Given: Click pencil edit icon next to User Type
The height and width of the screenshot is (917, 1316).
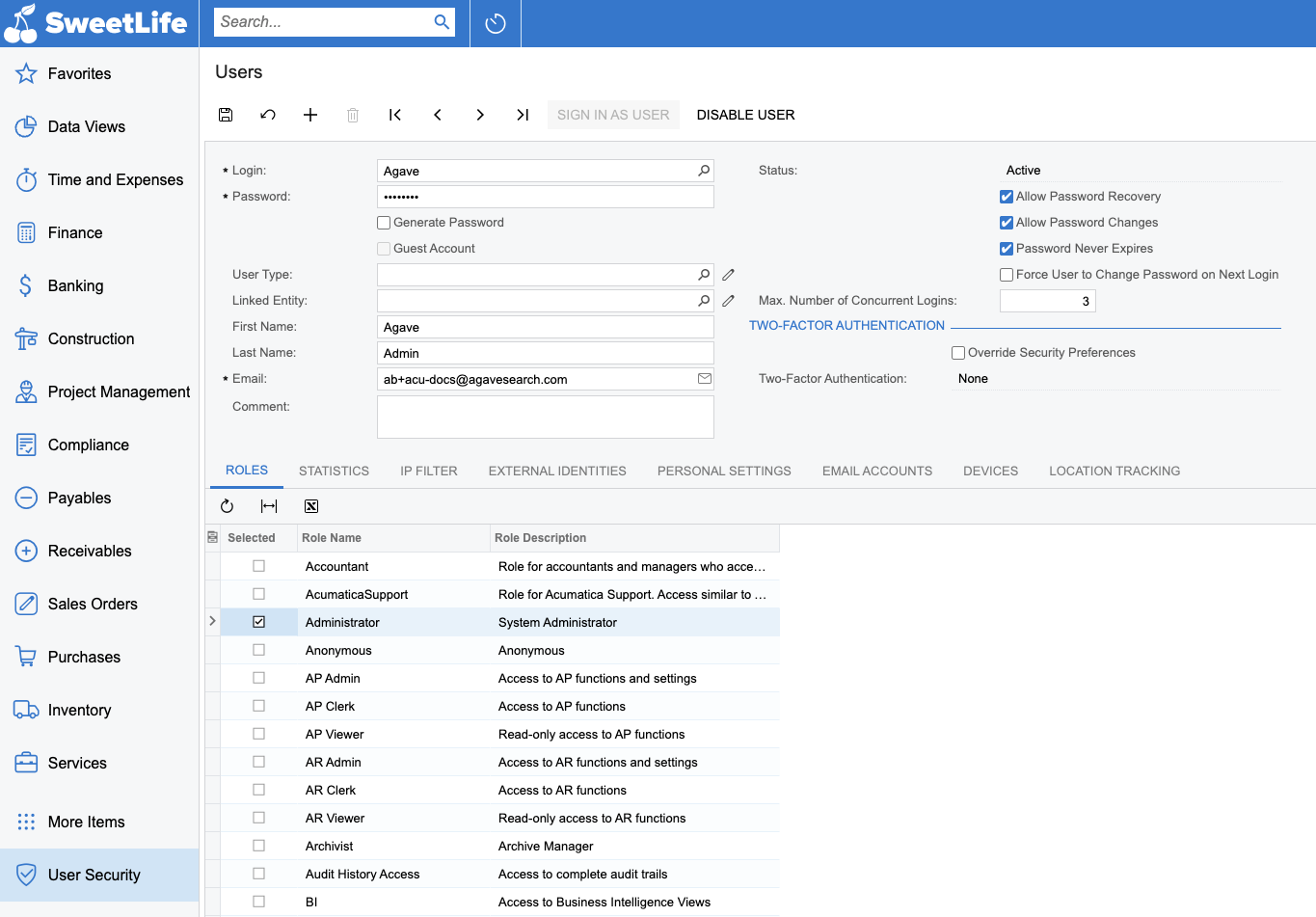Looking at the screenshot, I should point(729,275).
